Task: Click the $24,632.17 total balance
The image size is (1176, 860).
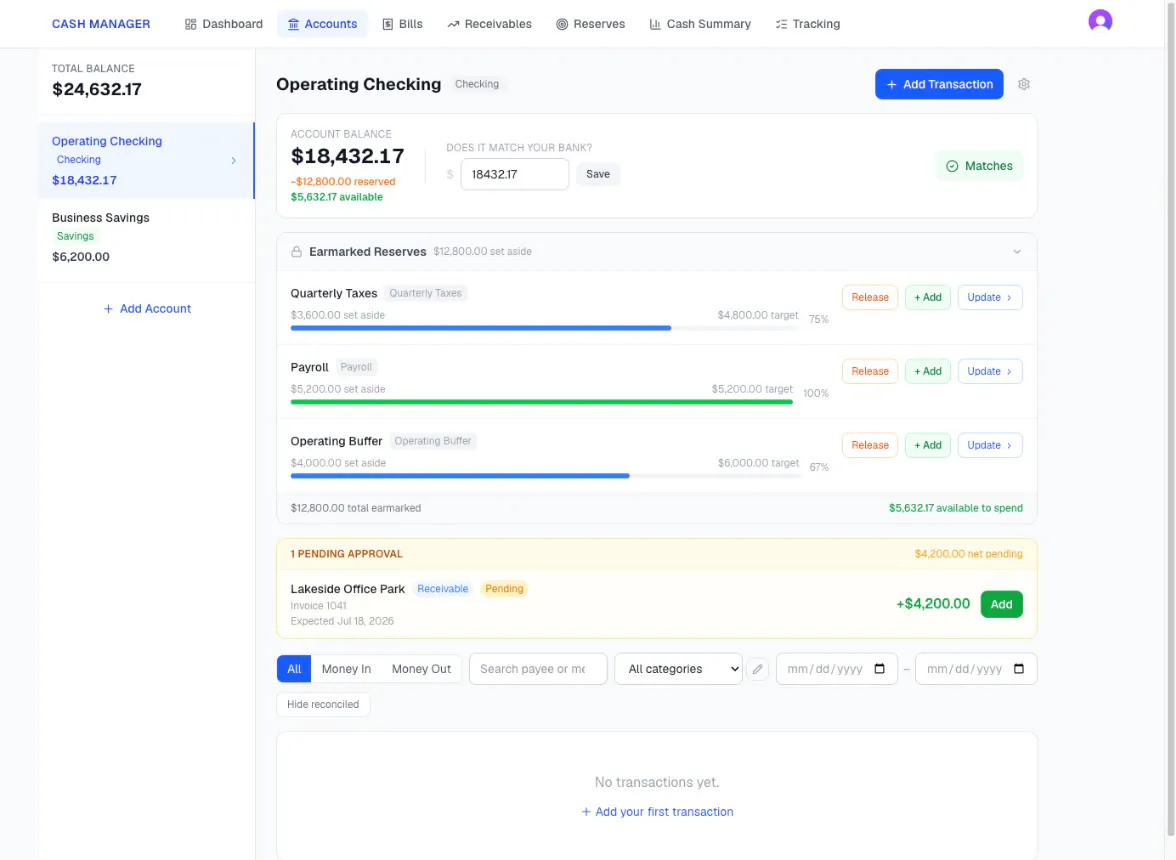Action: pyautogui.click(x=97, y=89)
